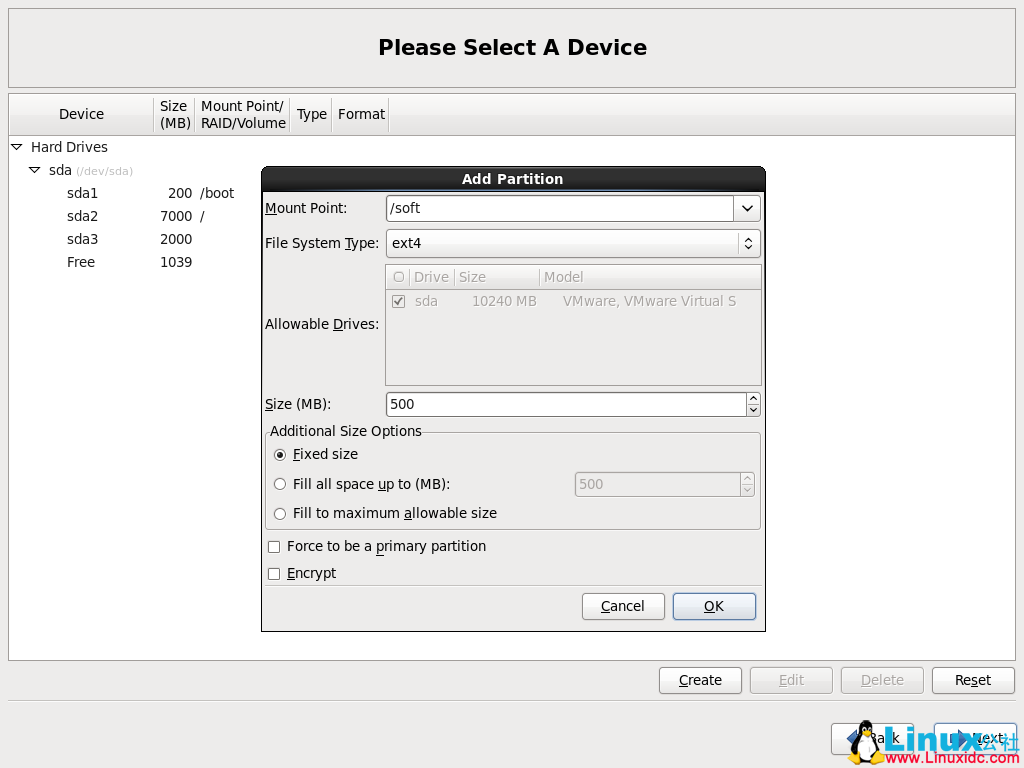1024x768 pixels.
Task: Select the Fixed size option
Action: (x=279, y=454)
